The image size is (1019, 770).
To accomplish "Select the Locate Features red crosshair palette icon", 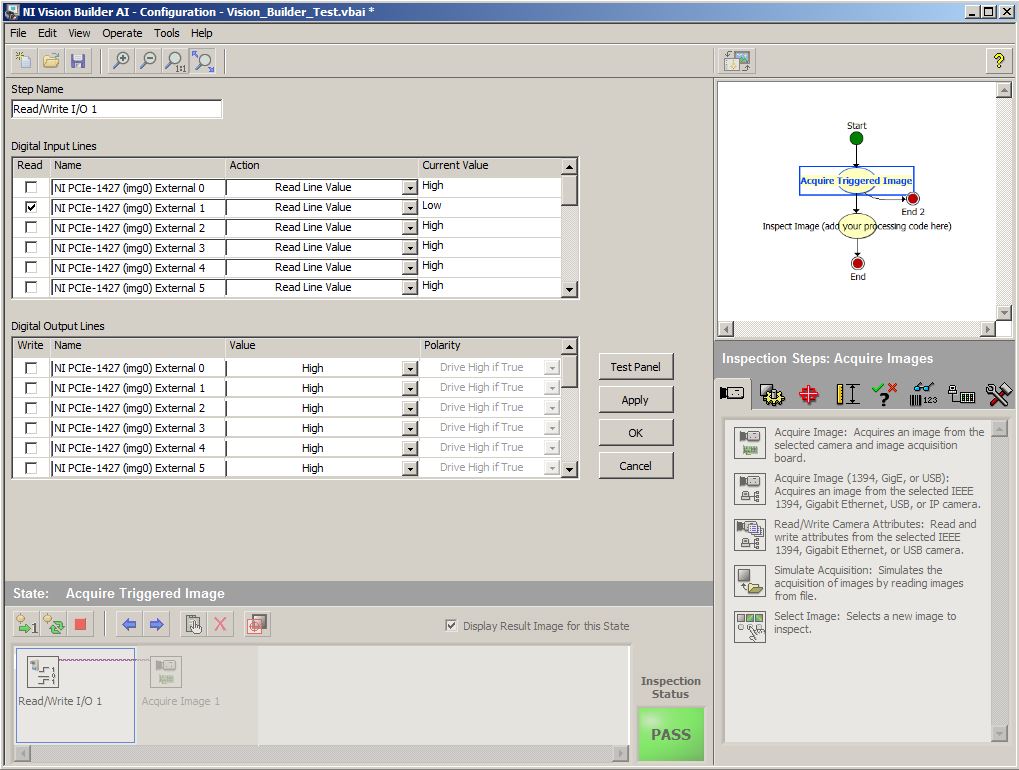I will point(809,394).
